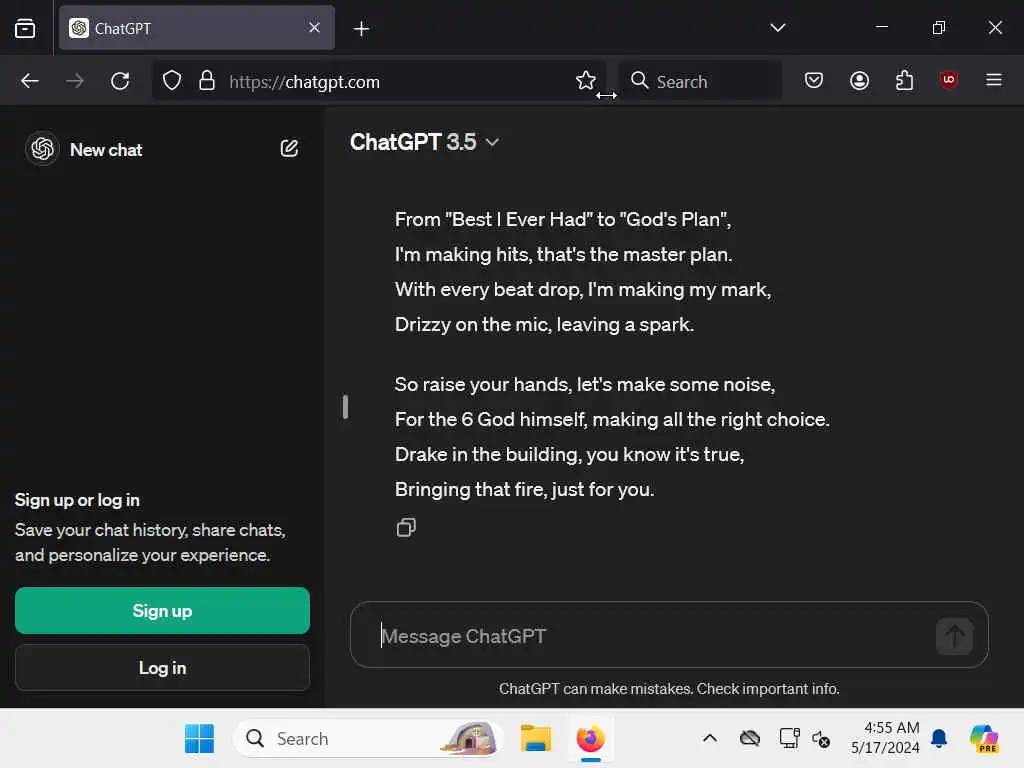Click the Windows taskbar Search box
Viewport: 1024px width, 768px height.
(368, 739)
